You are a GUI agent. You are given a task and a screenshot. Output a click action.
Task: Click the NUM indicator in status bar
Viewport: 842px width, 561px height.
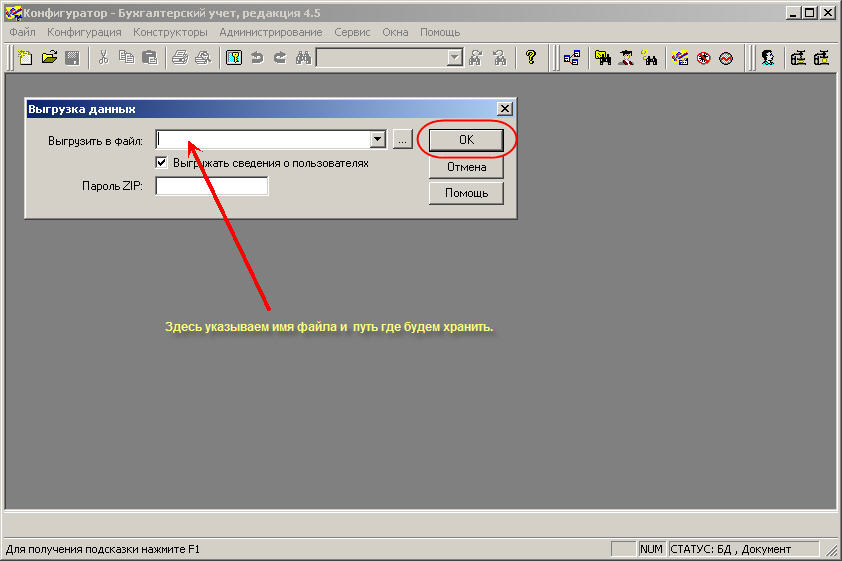pos(651,549)
